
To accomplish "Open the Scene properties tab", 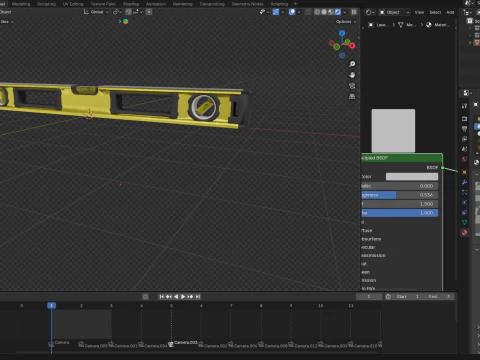I will pos(464,149).
